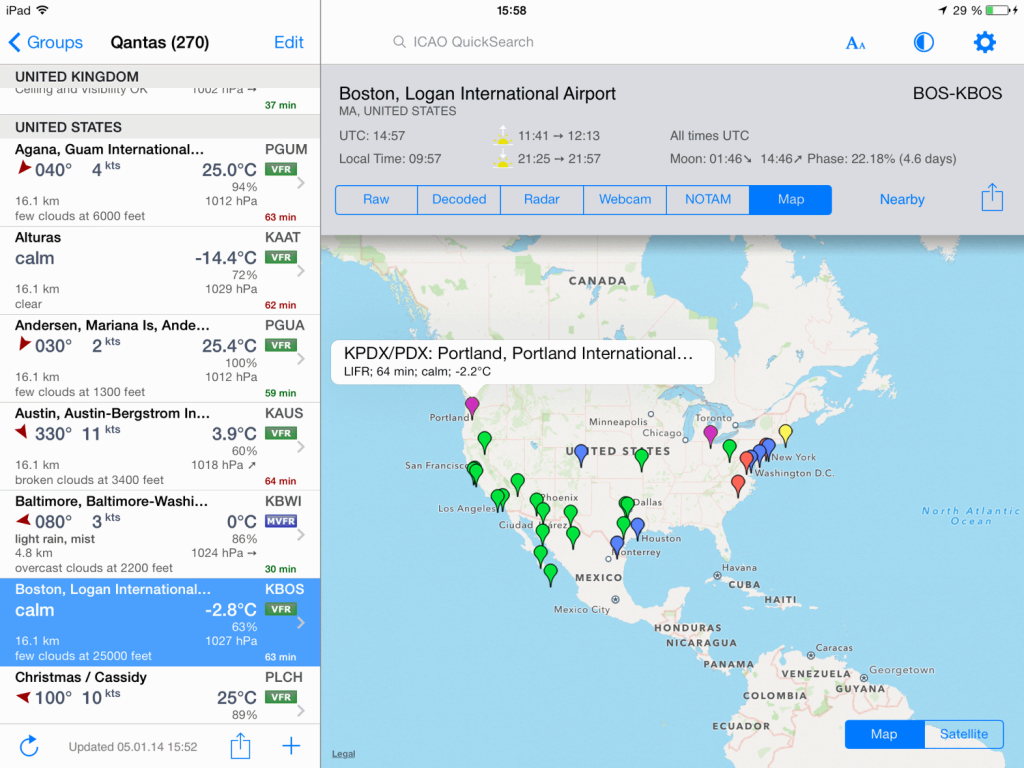Open the NOTAM tab
Image resolution: width=1024 pixels, height=768 pixels.
(x=707, y=199)
